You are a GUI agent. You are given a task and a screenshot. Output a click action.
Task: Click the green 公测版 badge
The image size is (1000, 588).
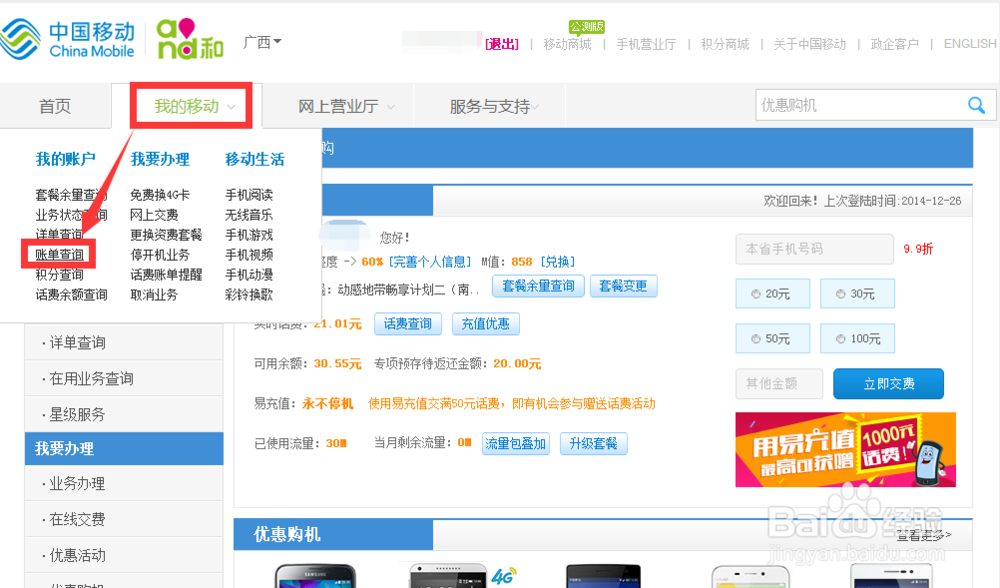(x=585, y=27)
